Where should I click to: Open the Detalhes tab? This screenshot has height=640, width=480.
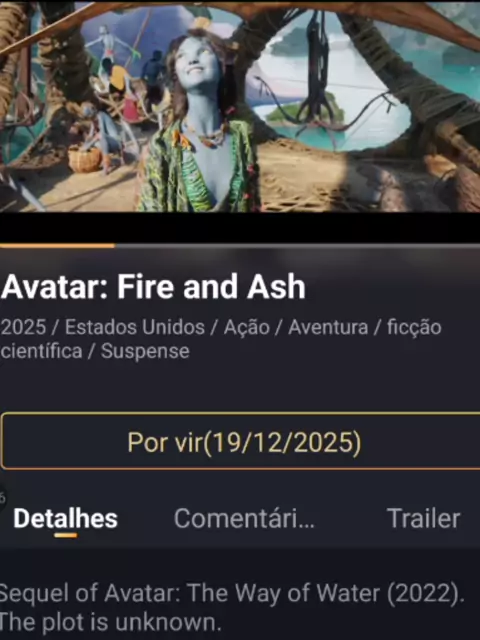[65, 518]
